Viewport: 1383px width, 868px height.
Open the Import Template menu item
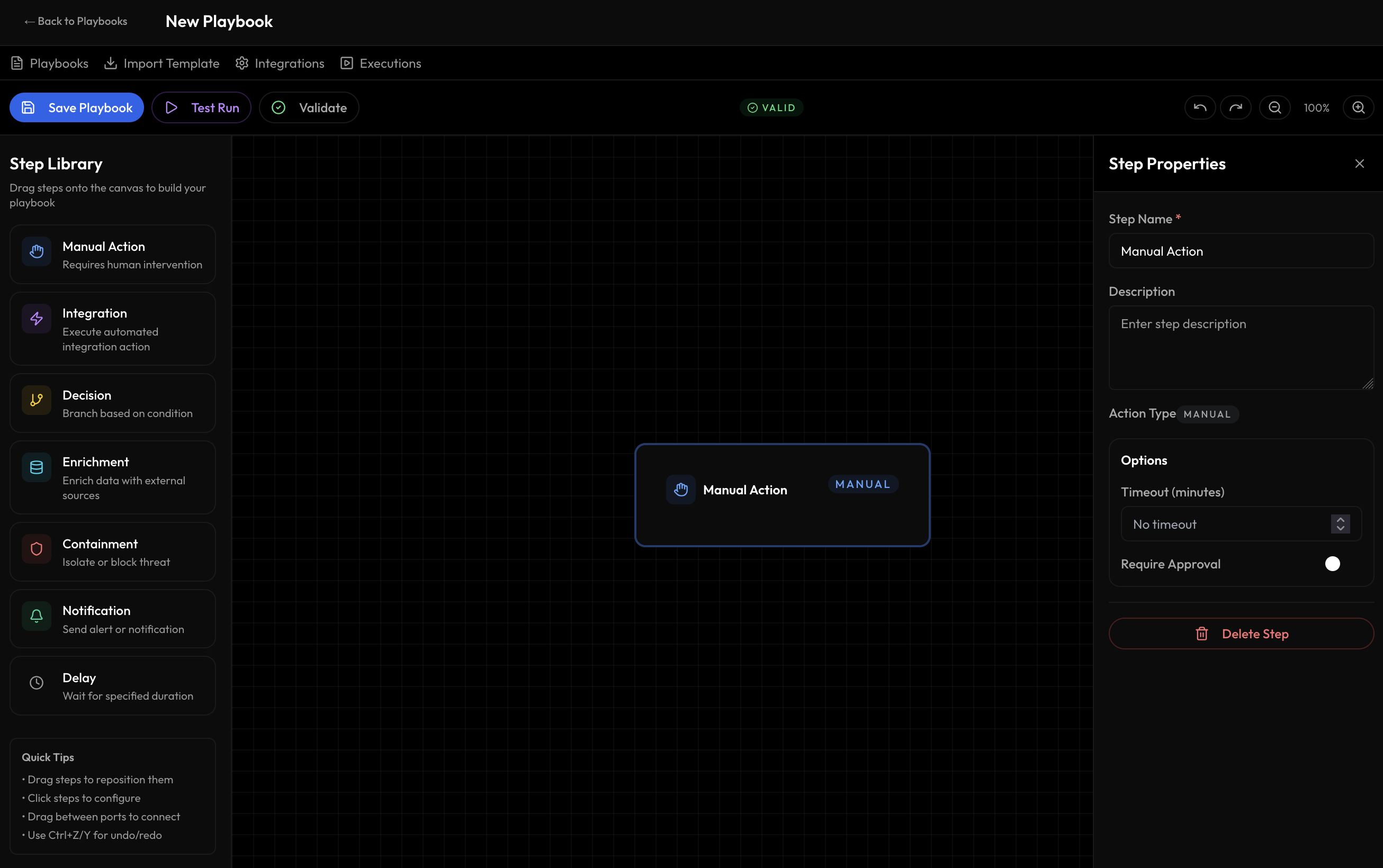161,63
